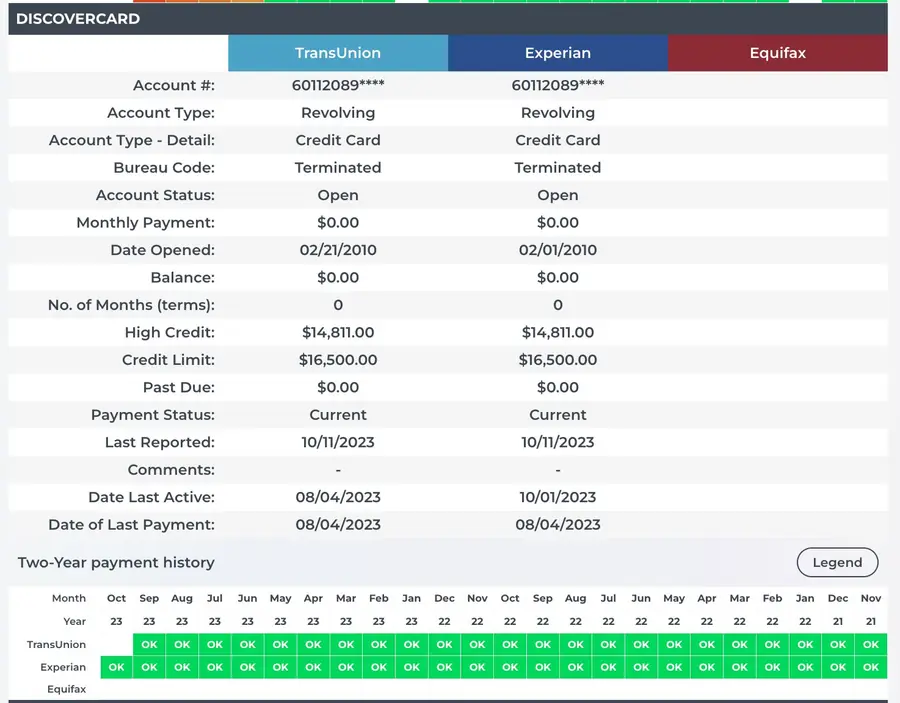
Task: Click the Equifax row label in payment history
Action: tap(67, 689)
